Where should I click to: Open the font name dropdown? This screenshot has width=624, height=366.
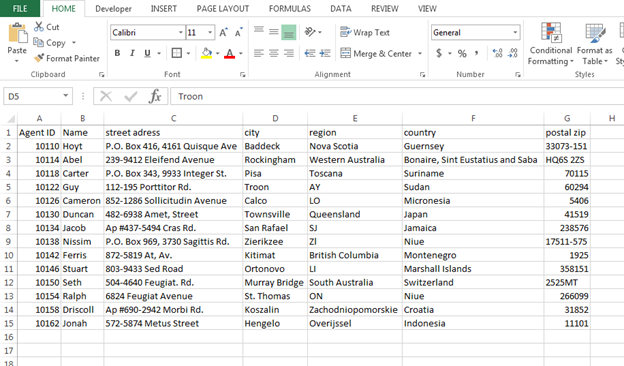click(181, 33)
